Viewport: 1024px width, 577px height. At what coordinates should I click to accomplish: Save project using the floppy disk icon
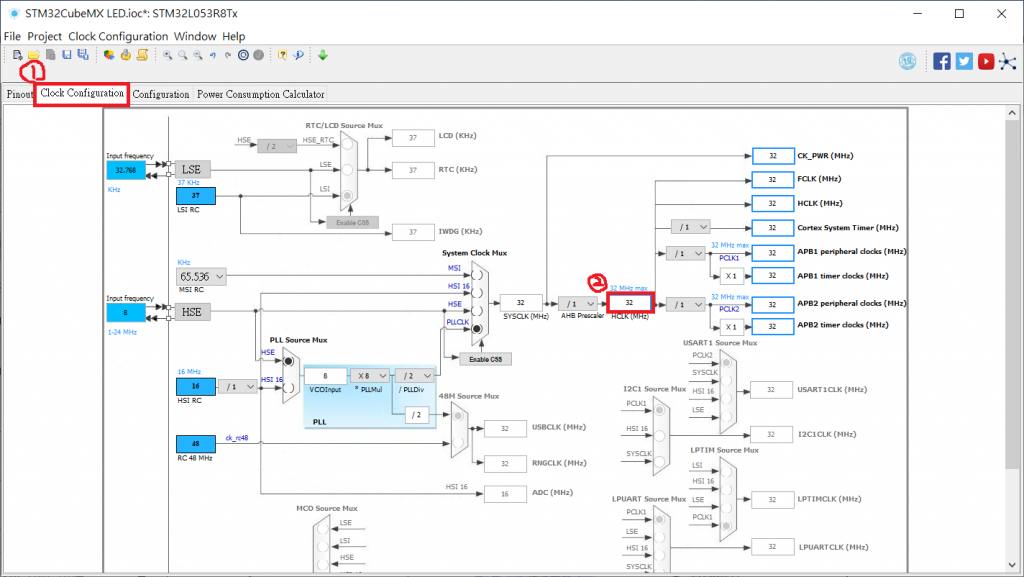(x=67, y=55)
